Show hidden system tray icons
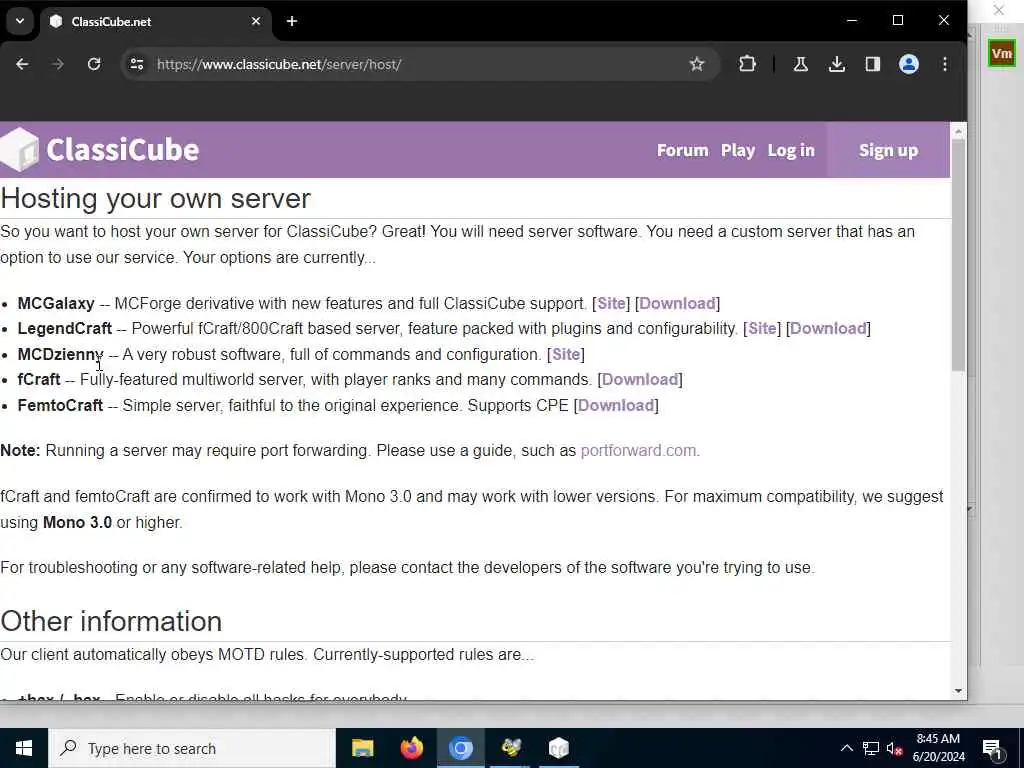 (x=846, y=748)
